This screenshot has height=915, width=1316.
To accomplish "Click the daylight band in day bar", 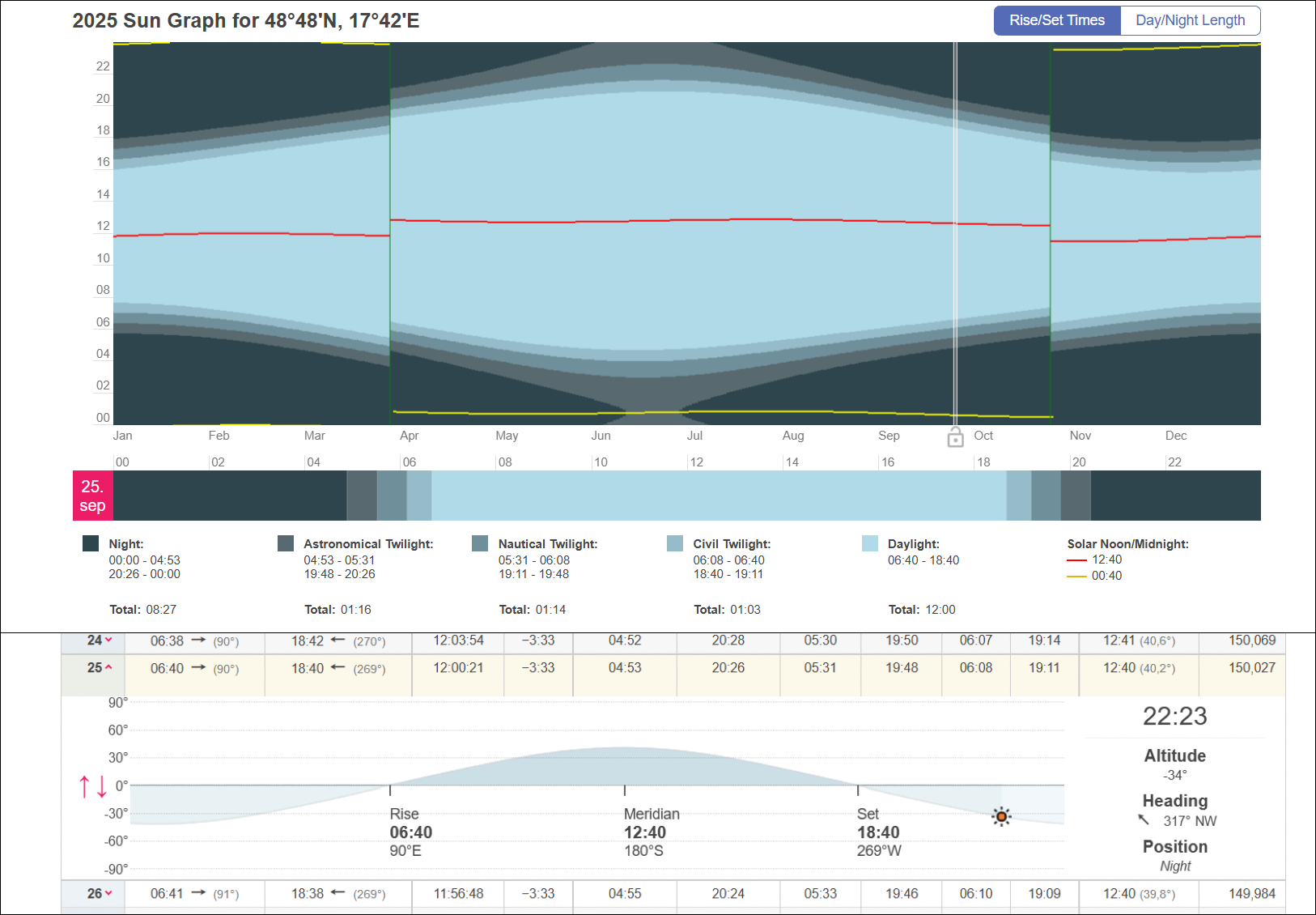I will coord(719,496).
